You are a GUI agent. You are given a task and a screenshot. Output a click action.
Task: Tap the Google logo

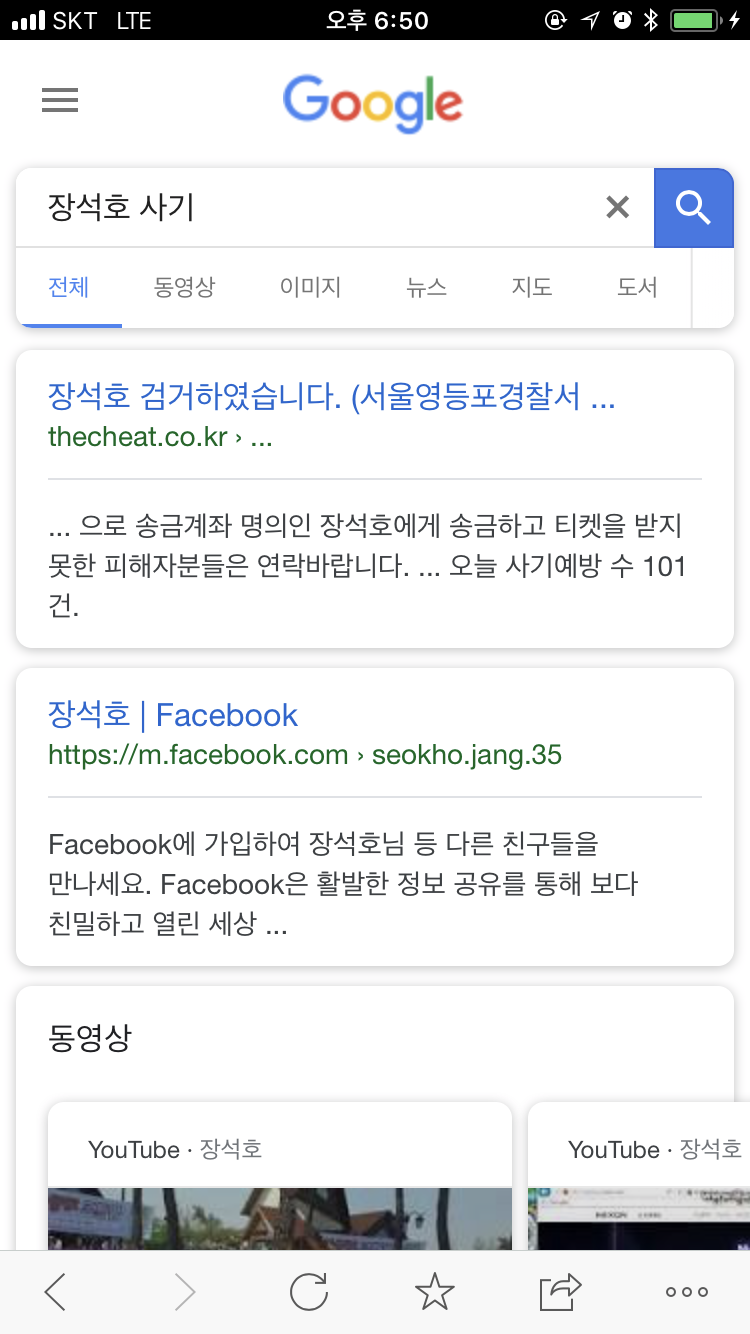coord(373,103)
